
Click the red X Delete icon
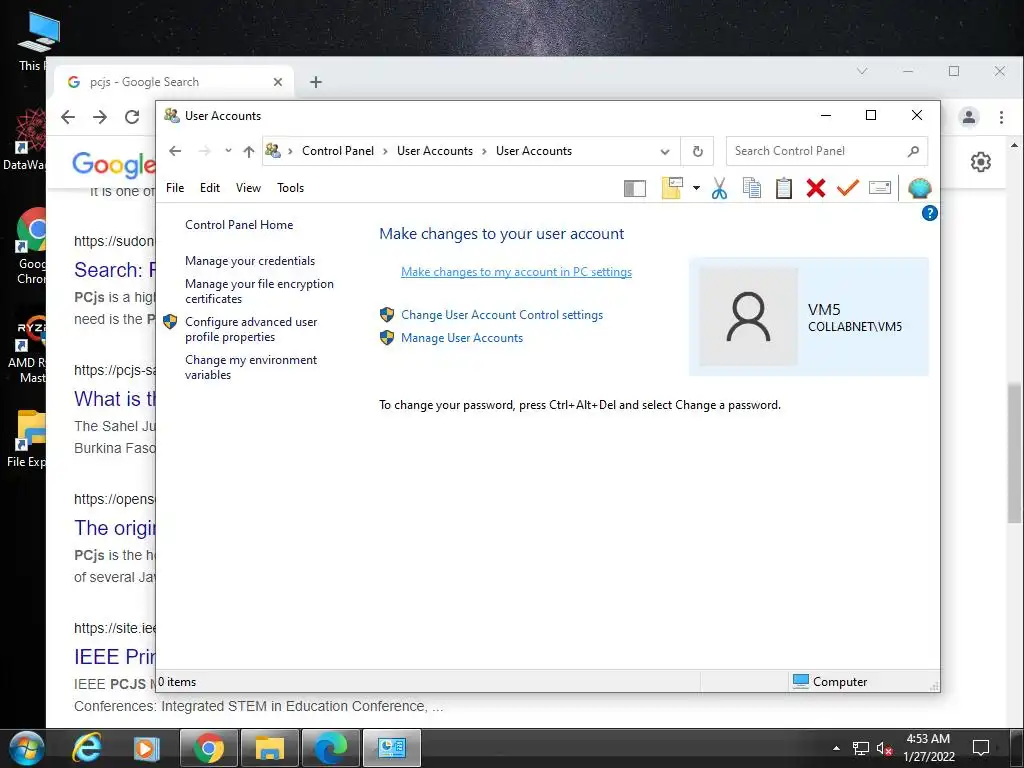click(x=815, y=188)
